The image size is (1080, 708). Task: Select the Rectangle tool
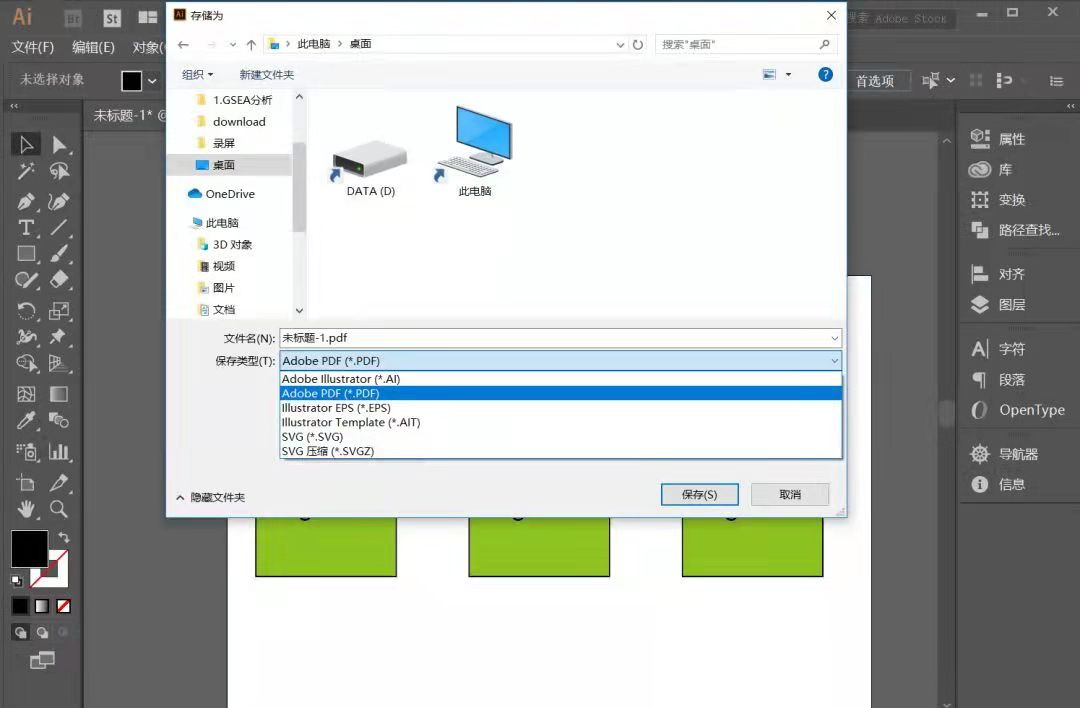tap(25, 253)
